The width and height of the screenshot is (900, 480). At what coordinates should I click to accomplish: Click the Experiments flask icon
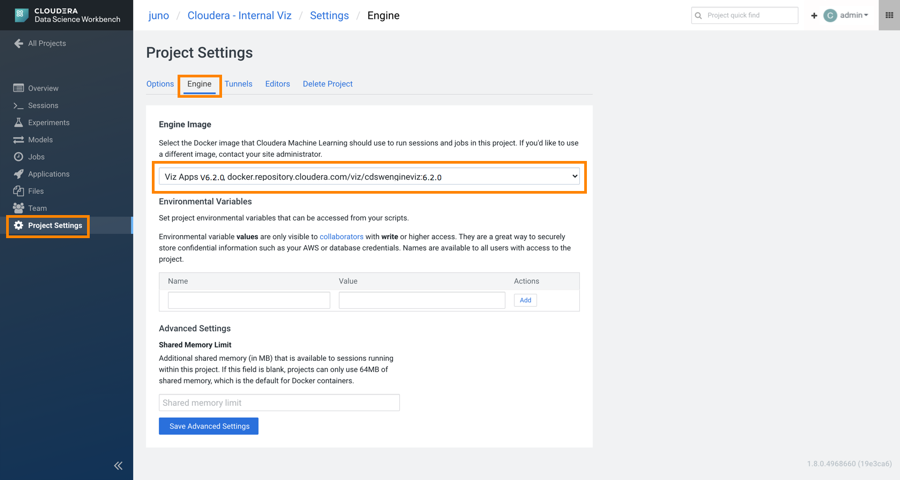pyautogui.click(x=18, y=123)
